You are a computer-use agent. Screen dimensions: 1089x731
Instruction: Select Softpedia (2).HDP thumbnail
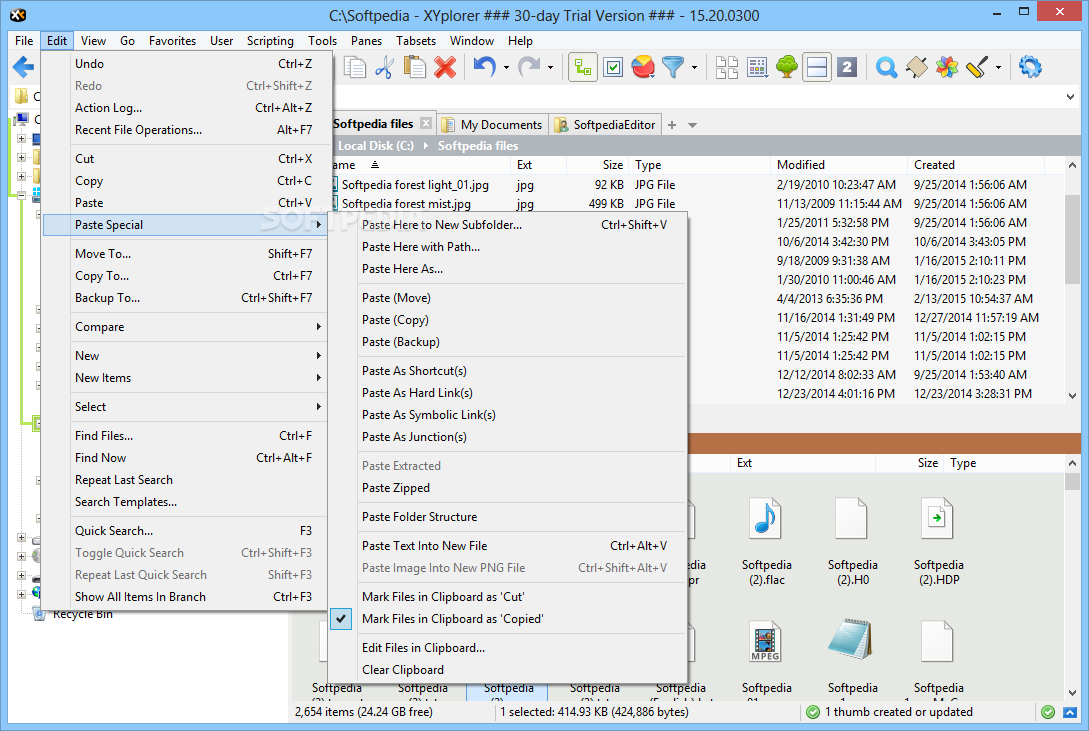click(x=938, y=541)
